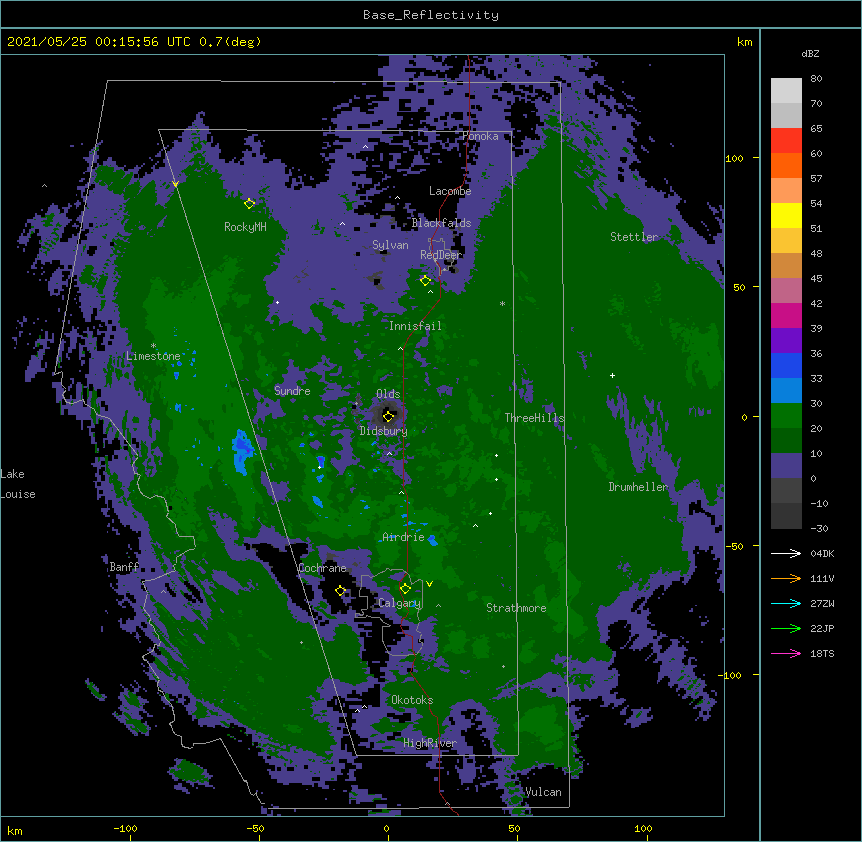
Task: Pick the light gray 70-80 dBZ swatch
Action: click(786, 90)
